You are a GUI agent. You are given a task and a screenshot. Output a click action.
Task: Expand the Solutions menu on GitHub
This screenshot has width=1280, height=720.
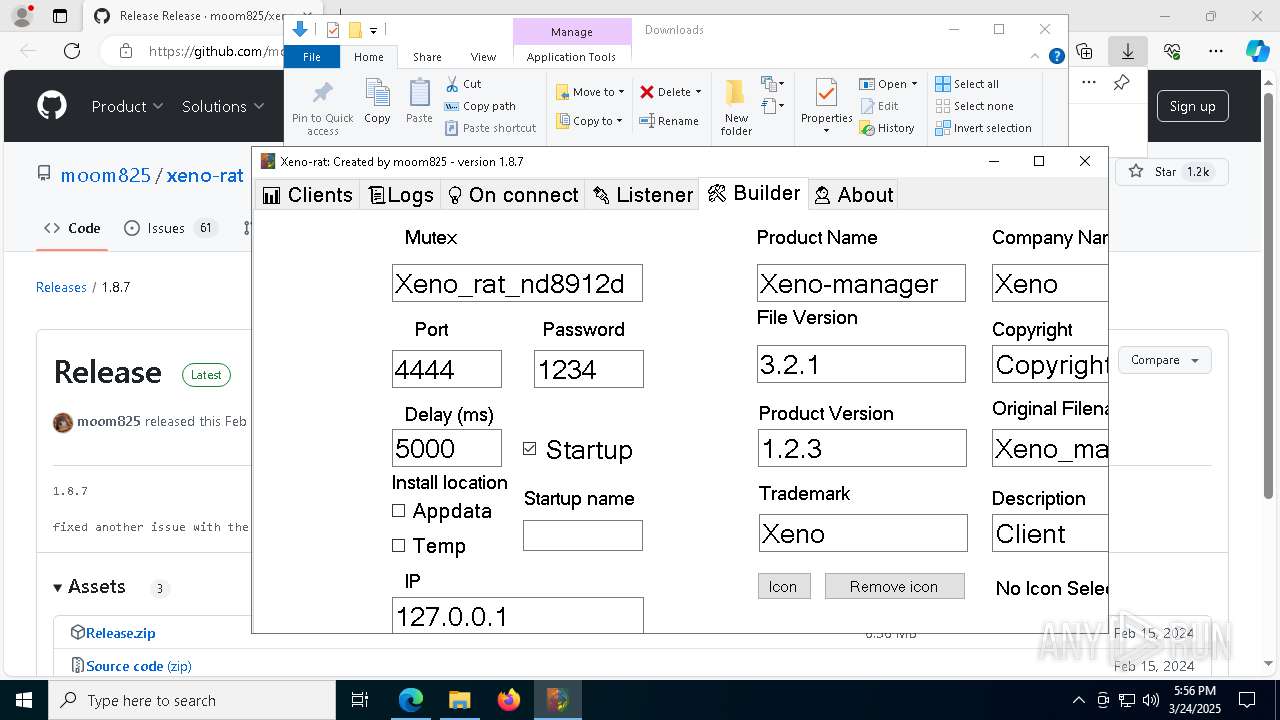[x=223, y=106]
